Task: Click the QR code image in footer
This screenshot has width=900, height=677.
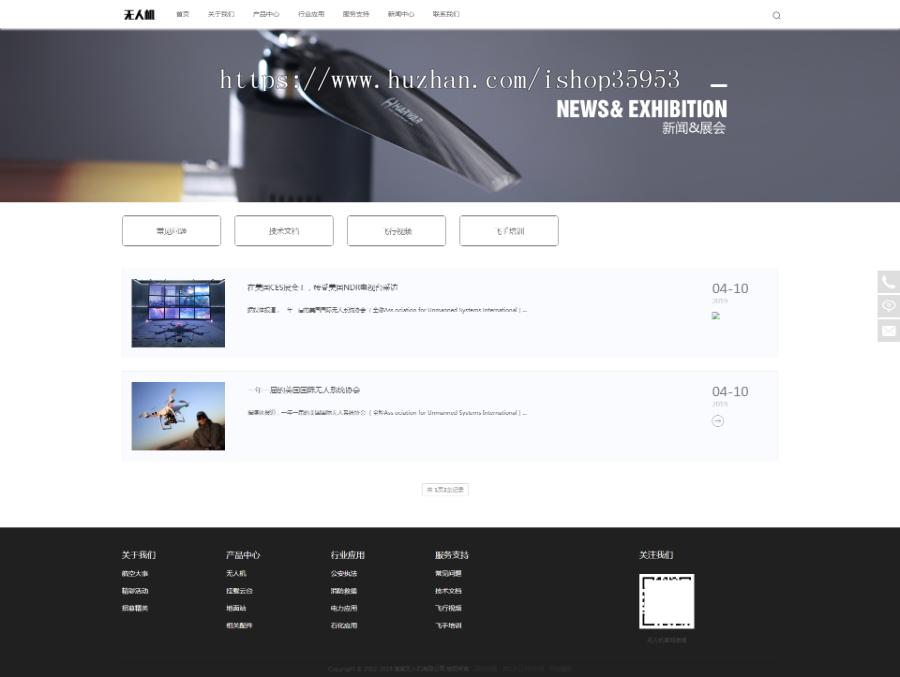Action: click(666, 601)
